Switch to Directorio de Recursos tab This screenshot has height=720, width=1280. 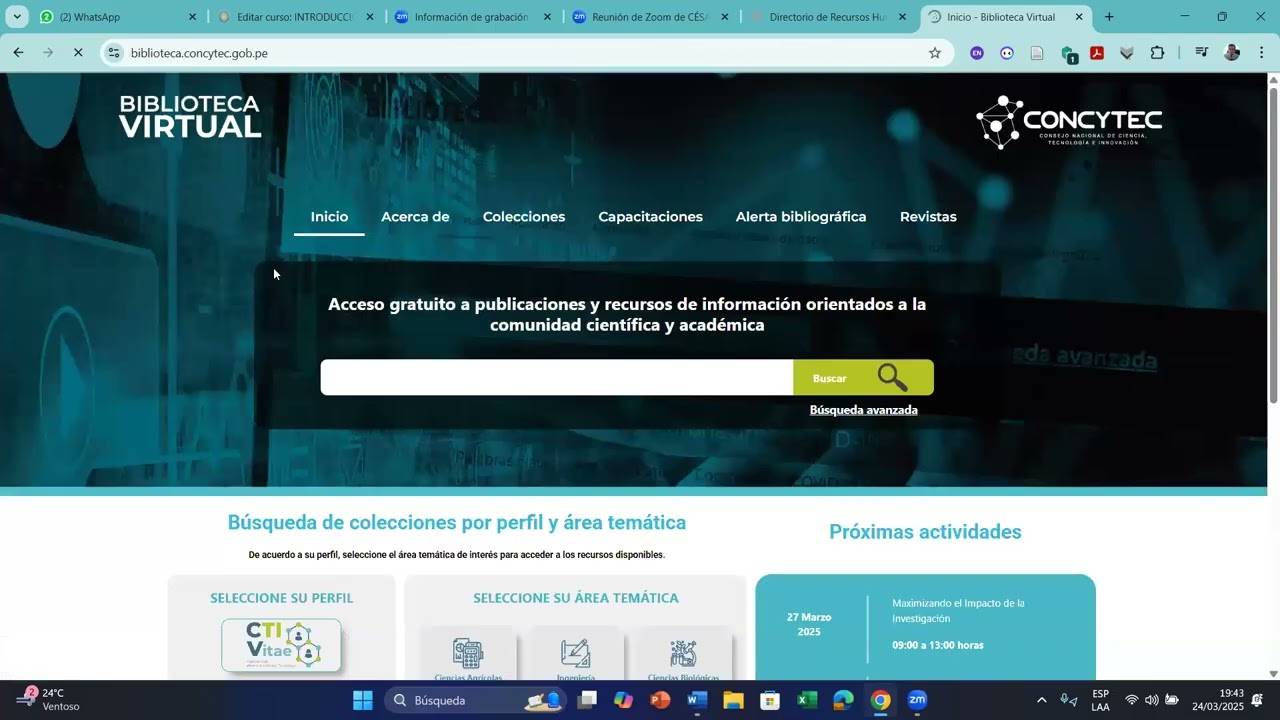click(829, 17)
